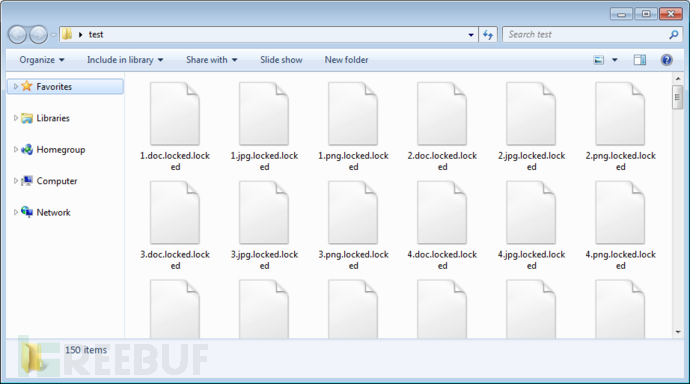Click the test breadcrumb in address bar
The image size is (690, 384).
coord(96,35)
